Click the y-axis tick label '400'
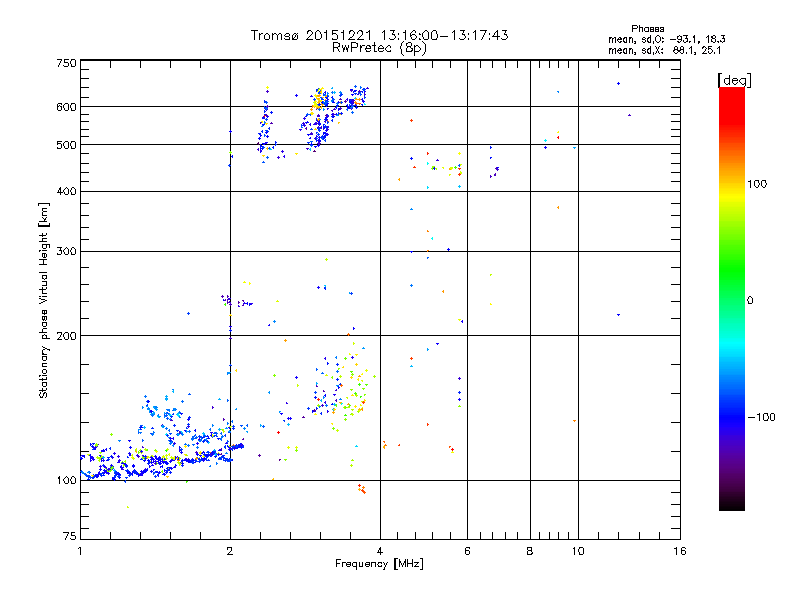Image resolution: width=800 pixels, height=600 pixels. (x=66, y=192)
